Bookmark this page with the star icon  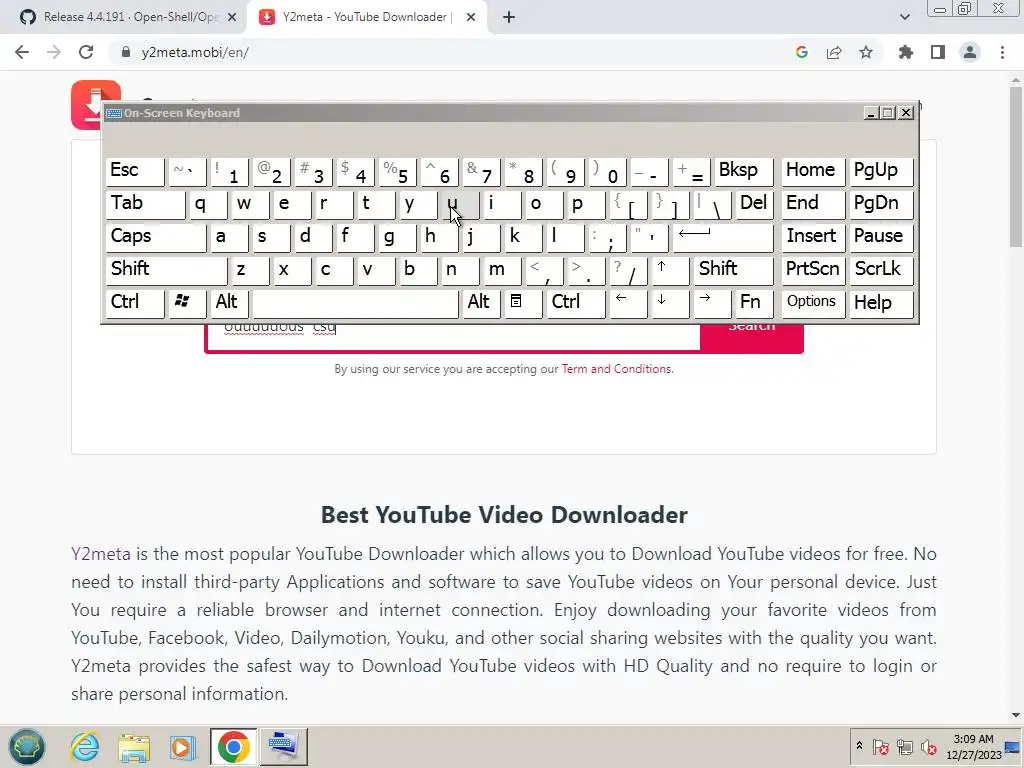pyautogui.click(x=866, y=52)
